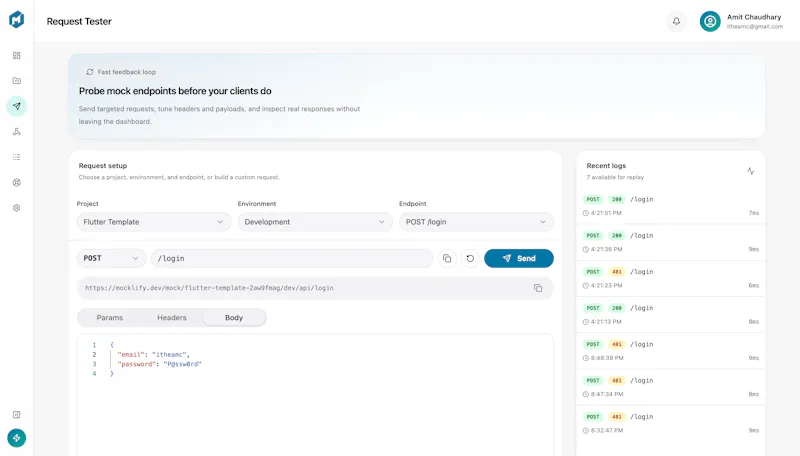The image size is (800, 456).
Task: Replay the log entry at 4:21:36 PM
Action: (x=670, y=242)
